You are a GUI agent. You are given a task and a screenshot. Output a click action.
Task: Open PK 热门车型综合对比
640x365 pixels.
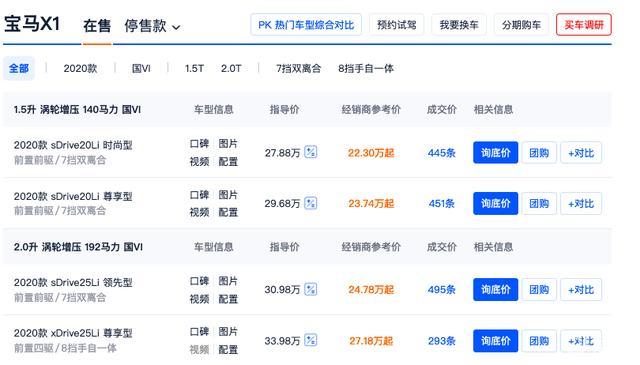pyautogui.click(x=306, y=25)
